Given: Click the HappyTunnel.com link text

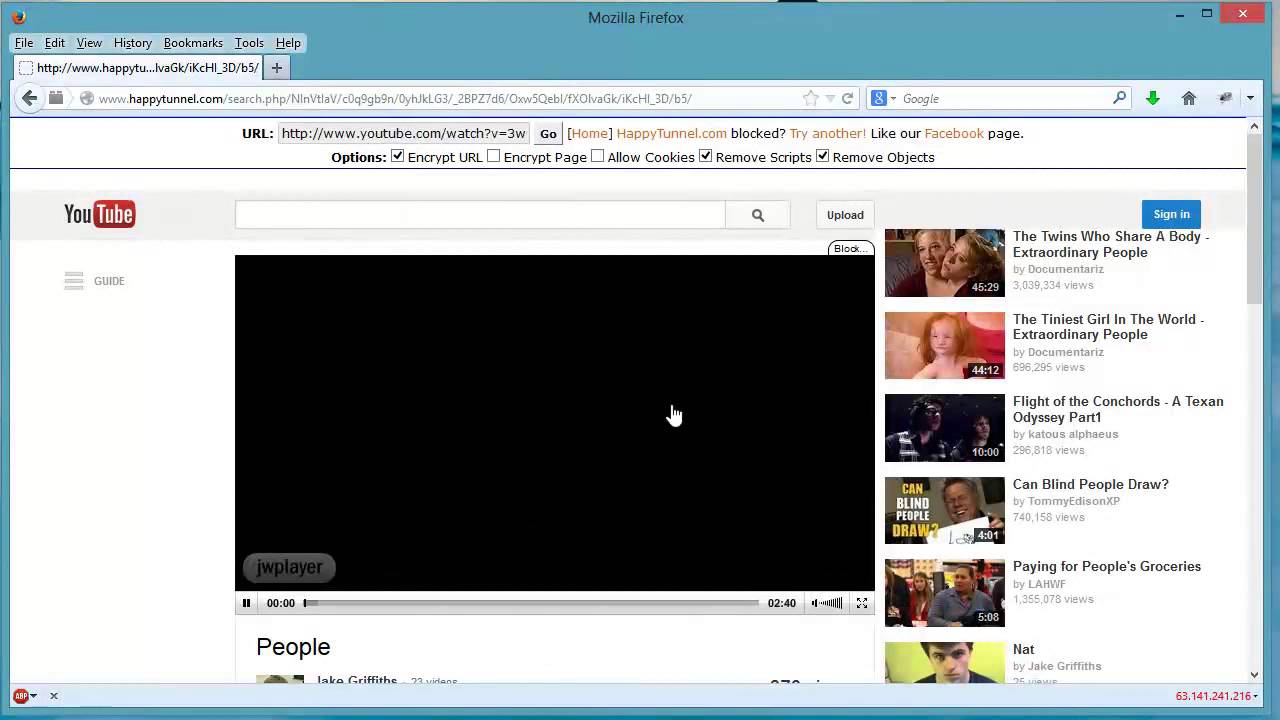Looking at the screenshot, I should tap(671, 133).
